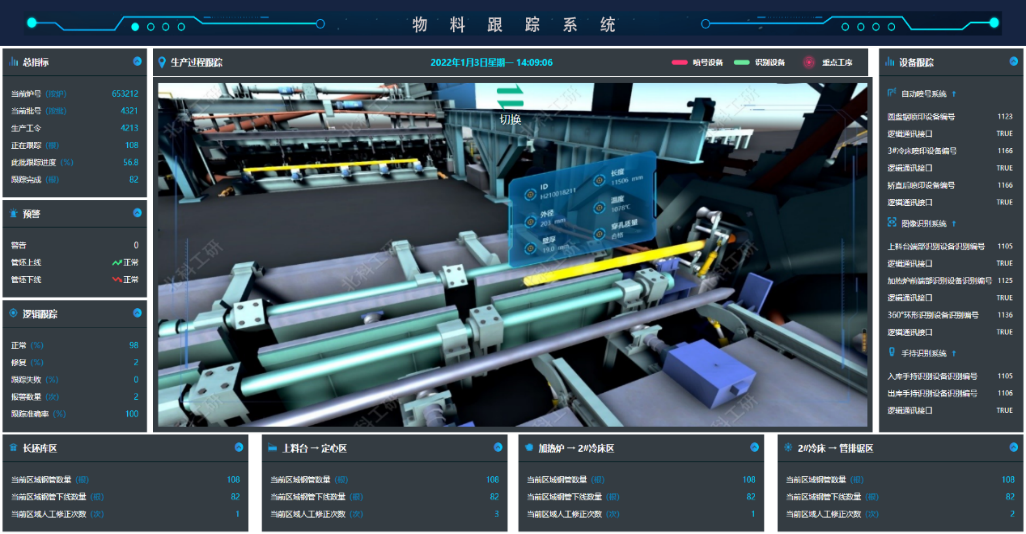Expand the 自动喷号系统 section arrow

coord(954,94)
